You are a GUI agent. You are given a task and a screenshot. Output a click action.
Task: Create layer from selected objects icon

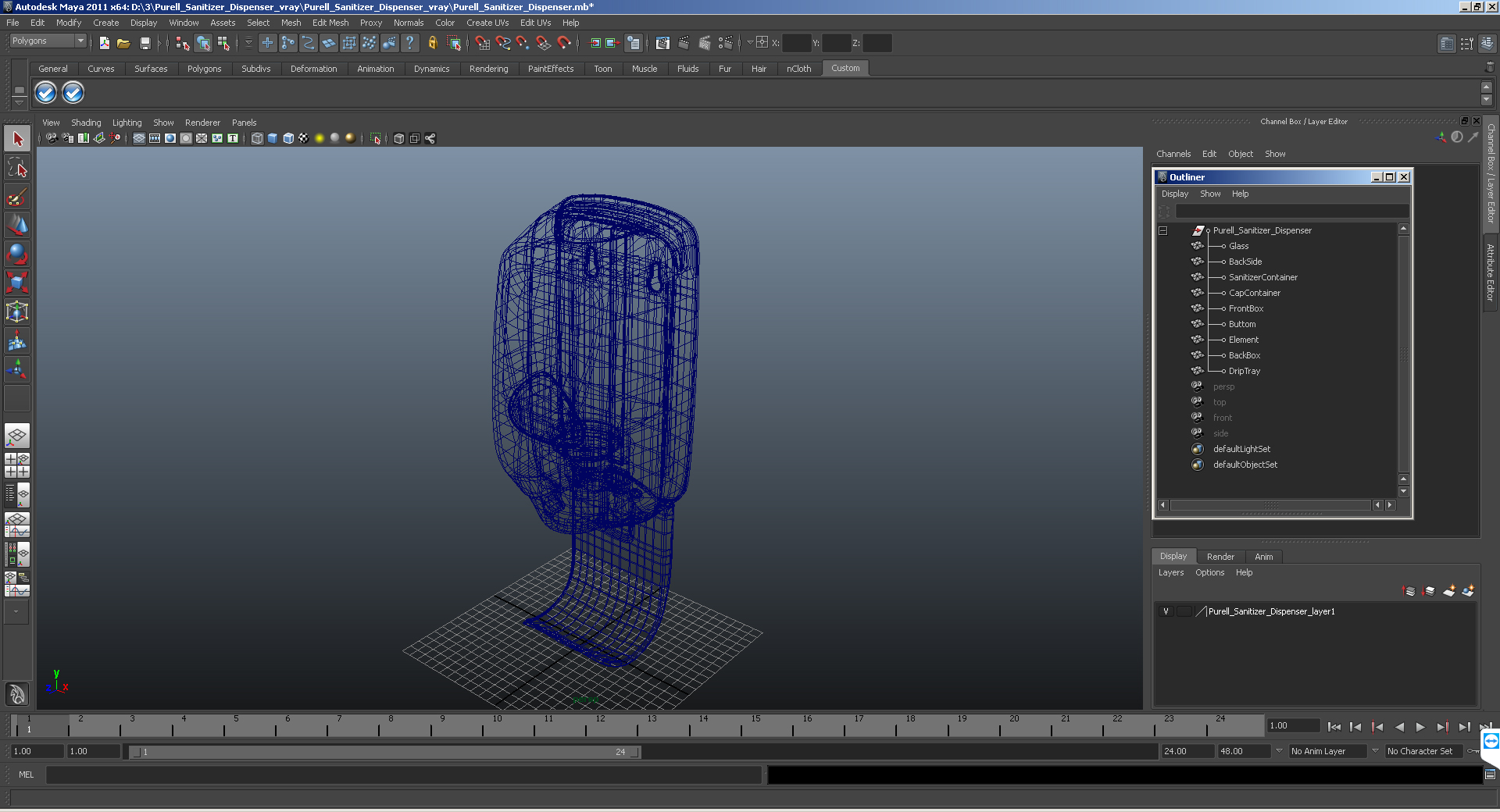tap(1468, 591)
